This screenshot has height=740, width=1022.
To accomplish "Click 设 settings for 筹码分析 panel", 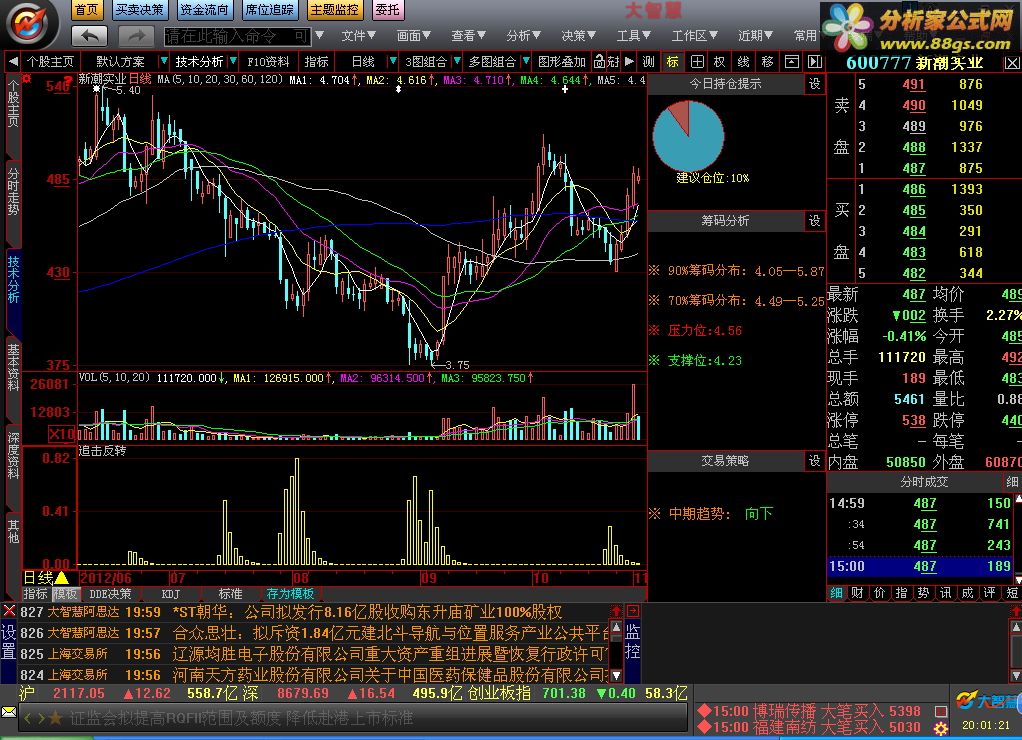I will click(x=815, y=221).
